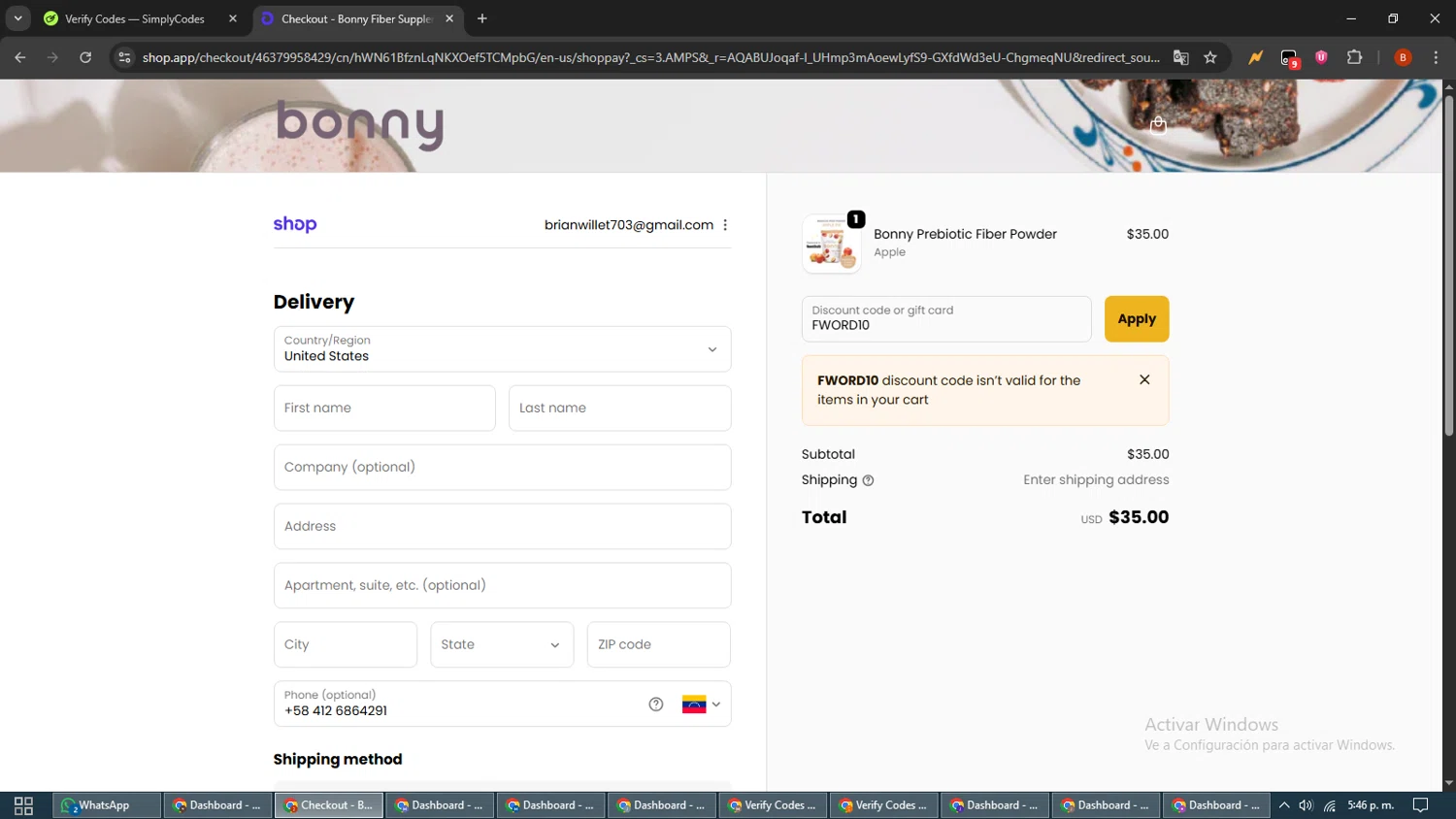Click the Last name field
Image resolution: width=1456 pixels, height=819 pixels.
[619, 409]
